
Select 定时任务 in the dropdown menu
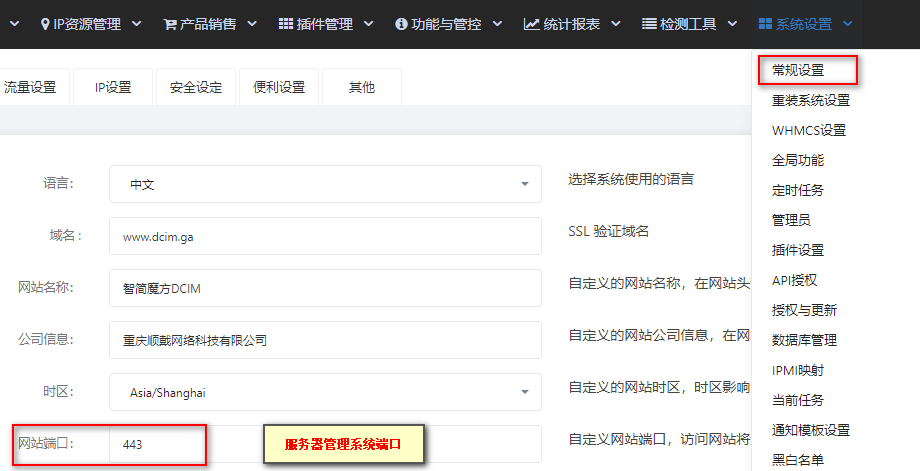pyautogui.click(x=798, y=190)
